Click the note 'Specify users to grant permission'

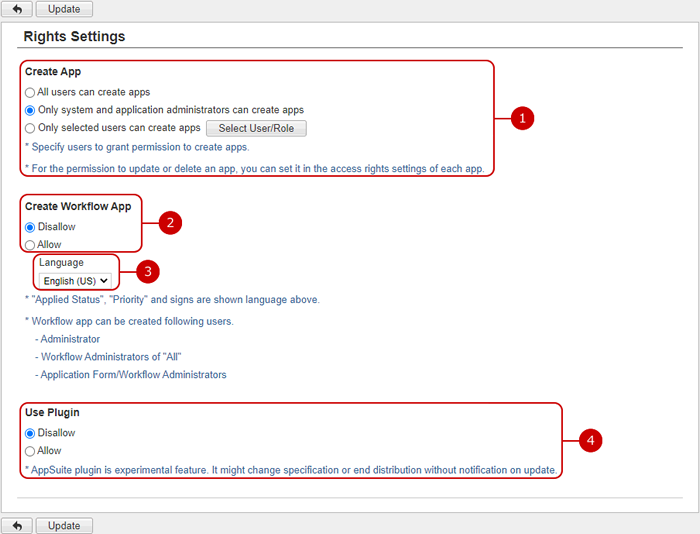[x=137, y=147]
